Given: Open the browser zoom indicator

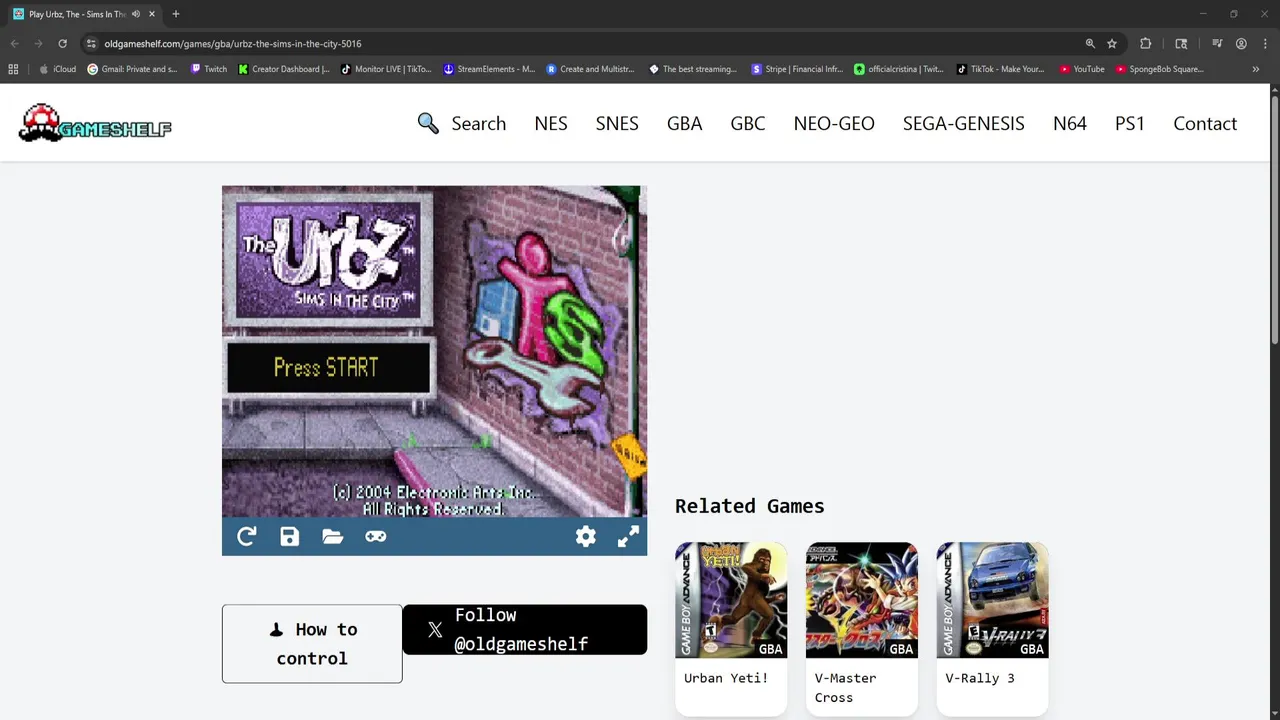Looking at the screenshot, I should (1090, 44).
